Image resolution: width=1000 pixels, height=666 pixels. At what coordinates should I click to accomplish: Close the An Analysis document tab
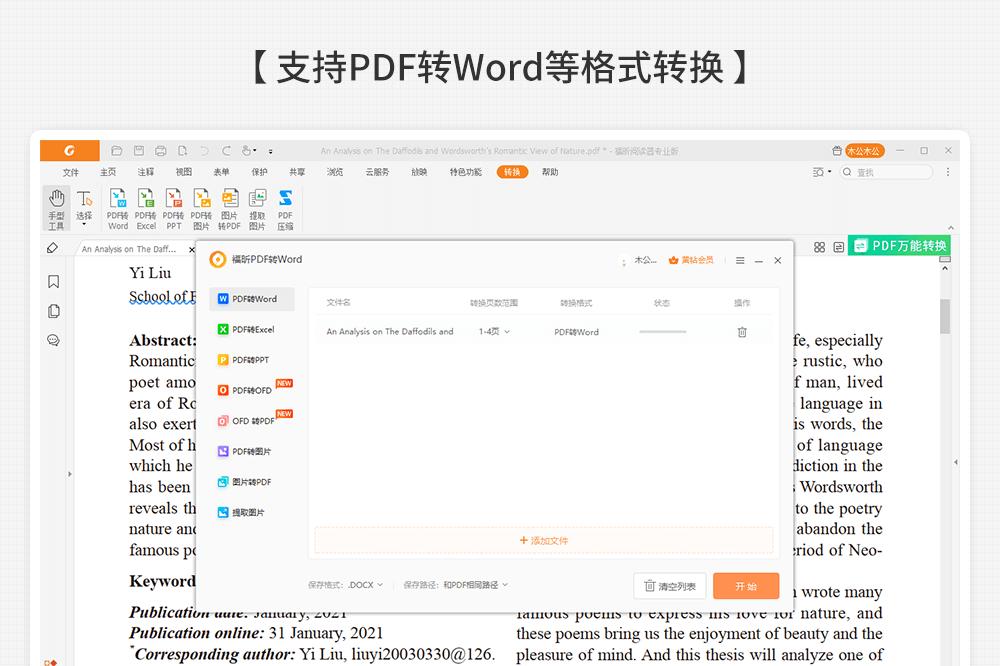(191, 249)
